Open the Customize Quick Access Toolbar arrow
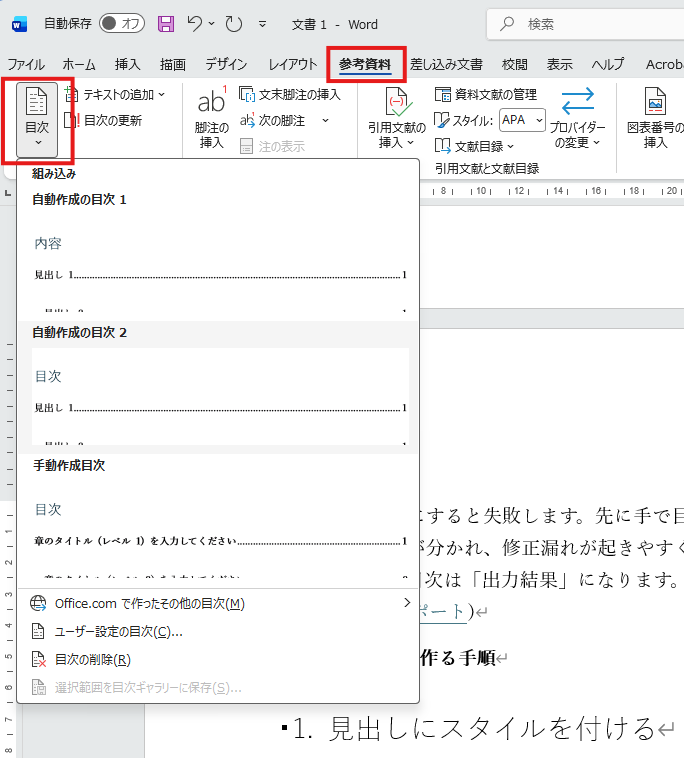Image resolution: width=684 pixels, height=758 pixels. (262, 24)
